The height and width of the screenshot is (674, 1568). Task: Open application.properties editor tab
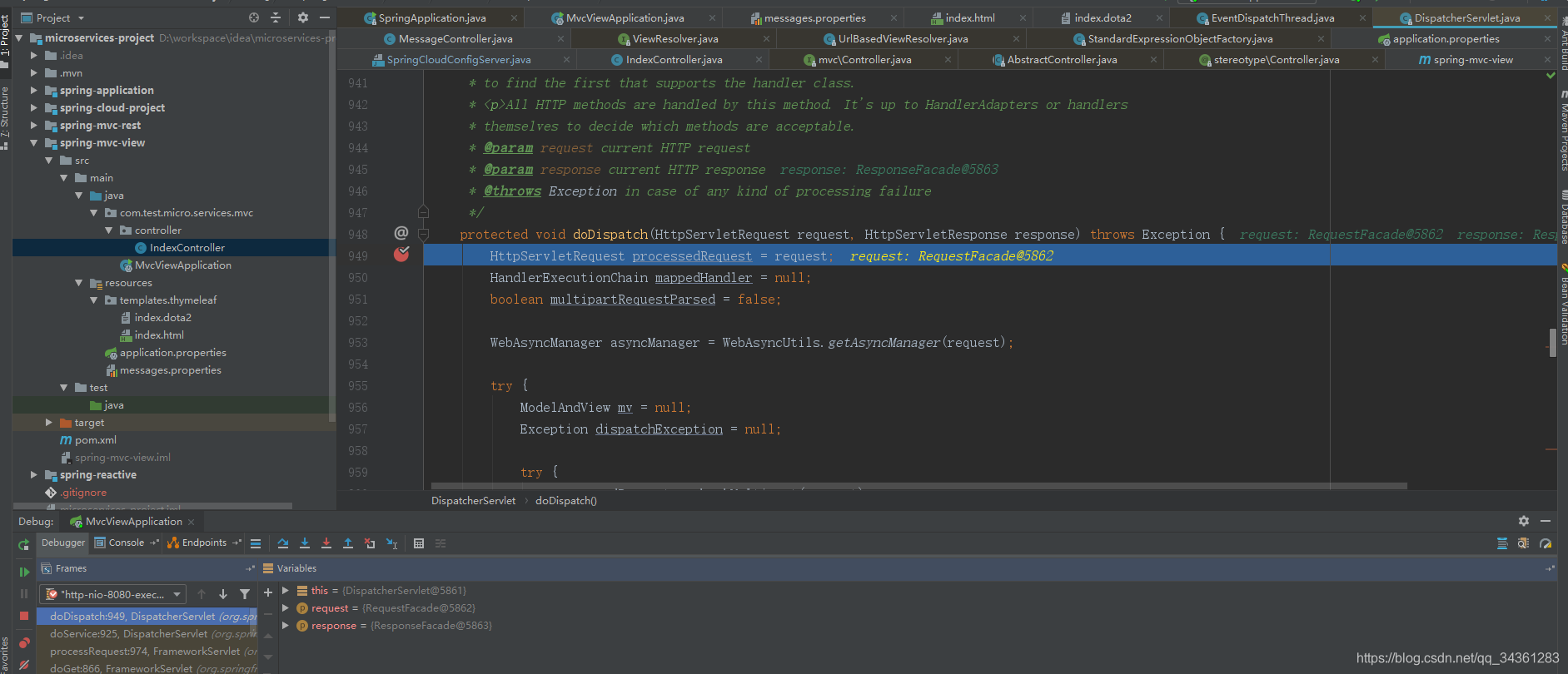[x=1446, y=39]
